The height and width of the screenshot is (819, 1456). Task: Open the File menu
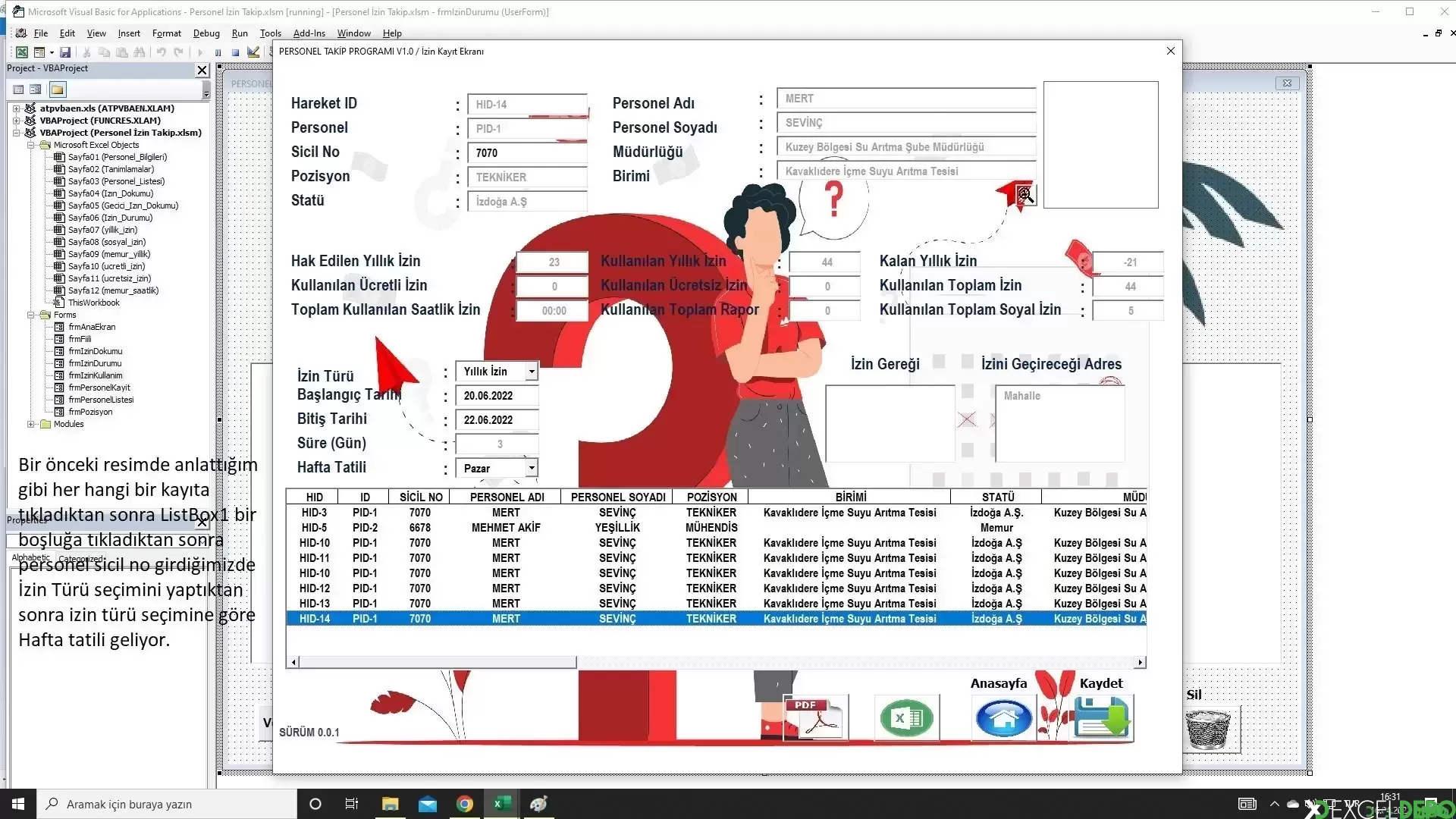click(41, 33)
